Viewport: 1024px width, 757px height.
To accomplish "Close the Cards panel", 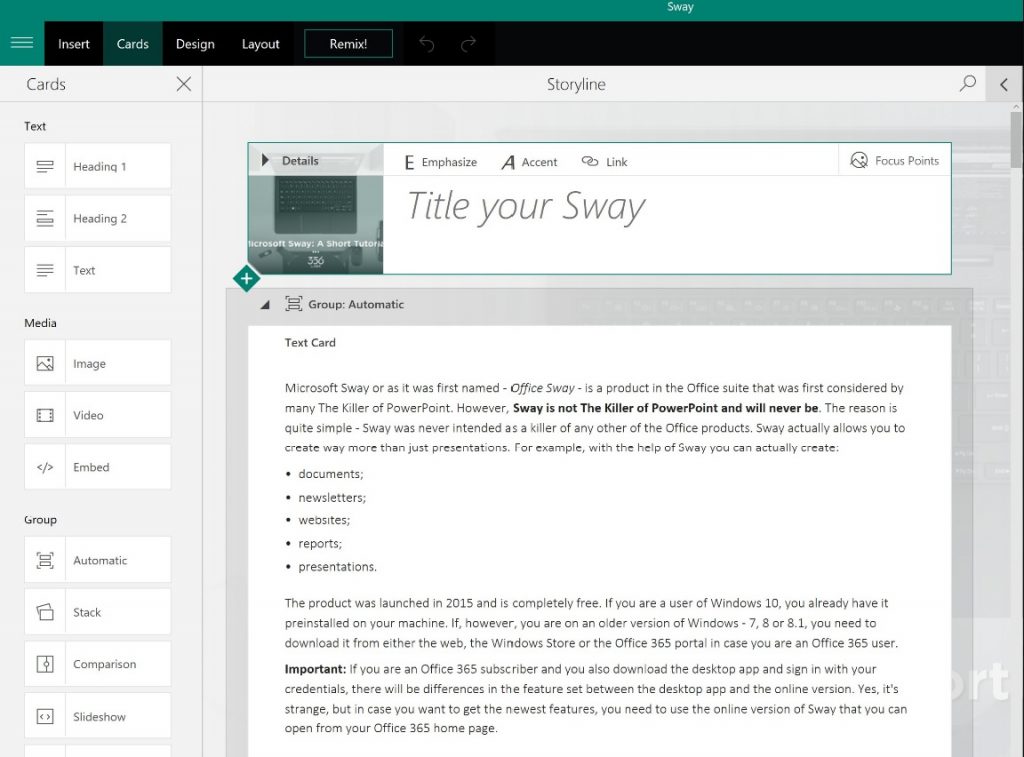I will (184, 84).
